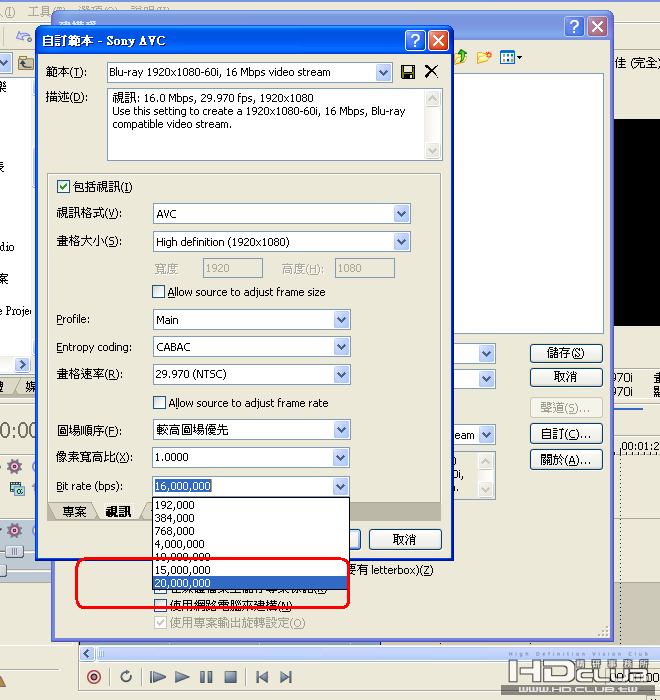Open the view menu icon in Render As
Screen dimensions: 660x700
tap(510, 57)
